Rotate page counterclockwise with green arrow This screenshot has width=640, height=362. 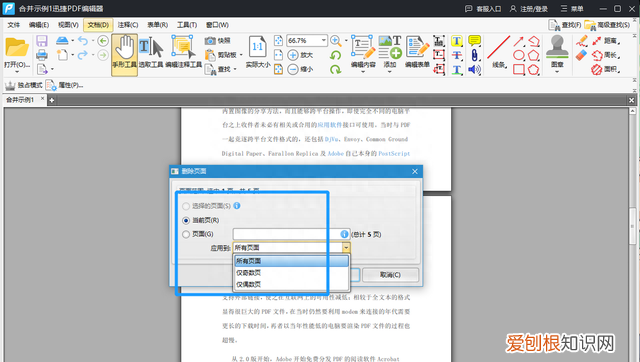tap(336, 55)
